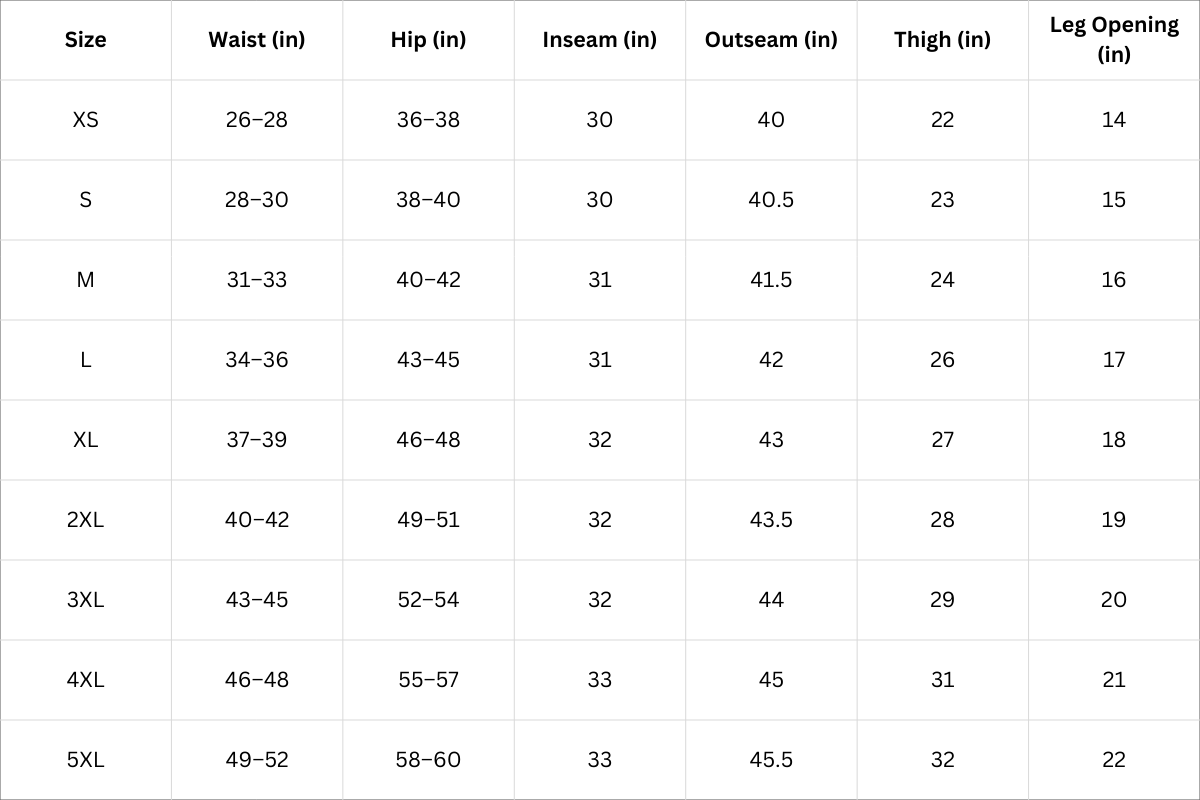Click outseam value 41.5 in M row
This screenshot has height=800, width=1200.
click(x=771, y=280)
